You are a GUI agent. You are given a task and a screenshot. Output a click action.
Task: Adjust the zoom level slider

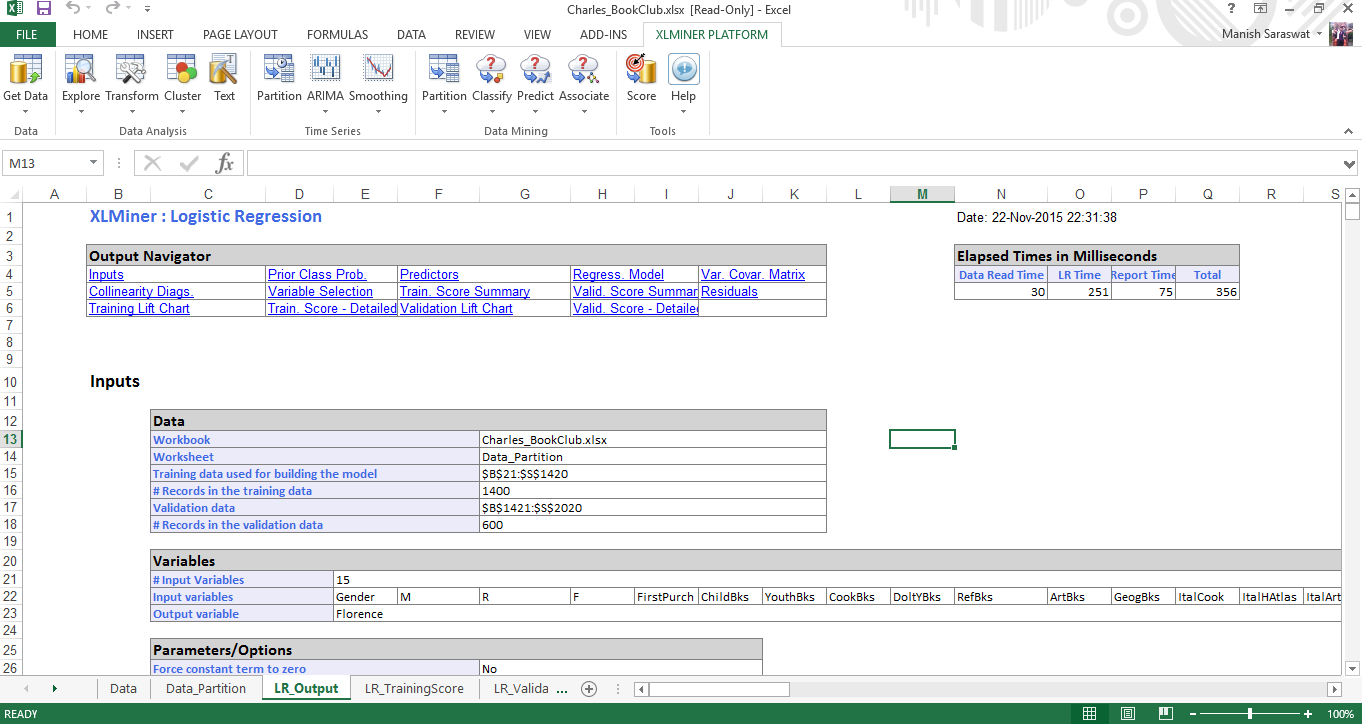tap(1250, 714)
